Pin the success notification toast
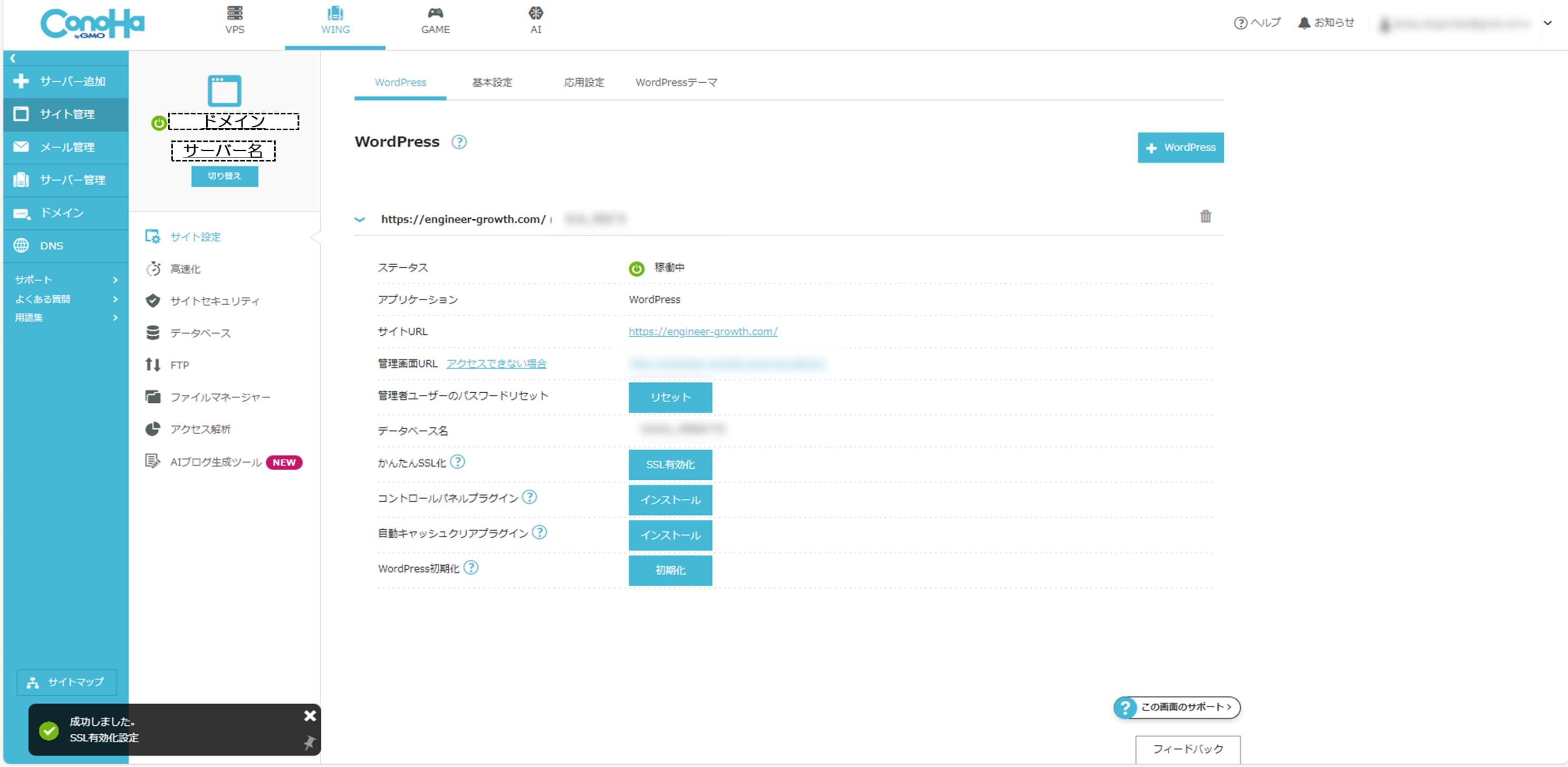Screen dimensions: 1568x767 (309, 742)
